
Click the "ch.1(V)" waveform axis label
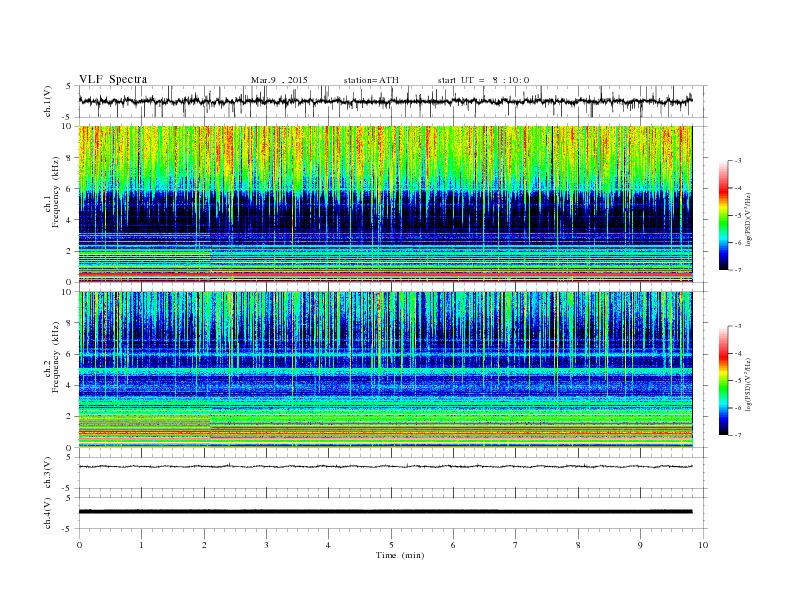point(48,101)
